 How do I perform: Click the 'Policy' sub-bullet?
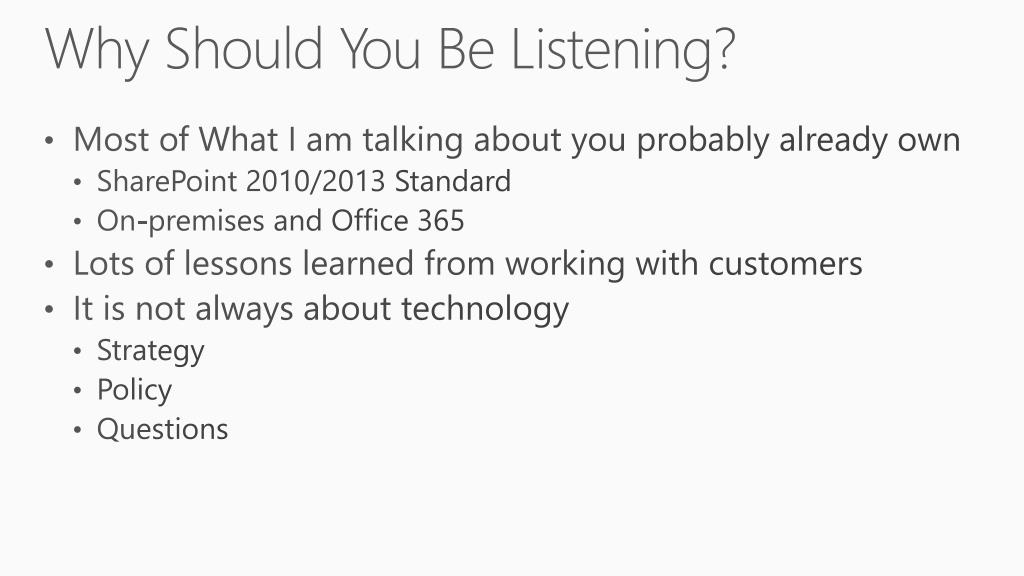point(134,391)
